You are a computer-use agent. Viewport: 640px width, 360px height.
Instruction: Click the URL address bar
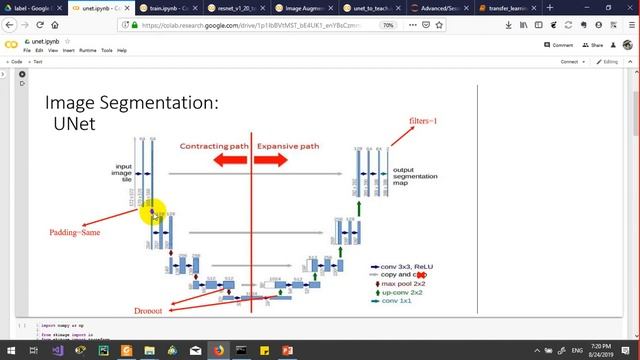pos(251,25)
